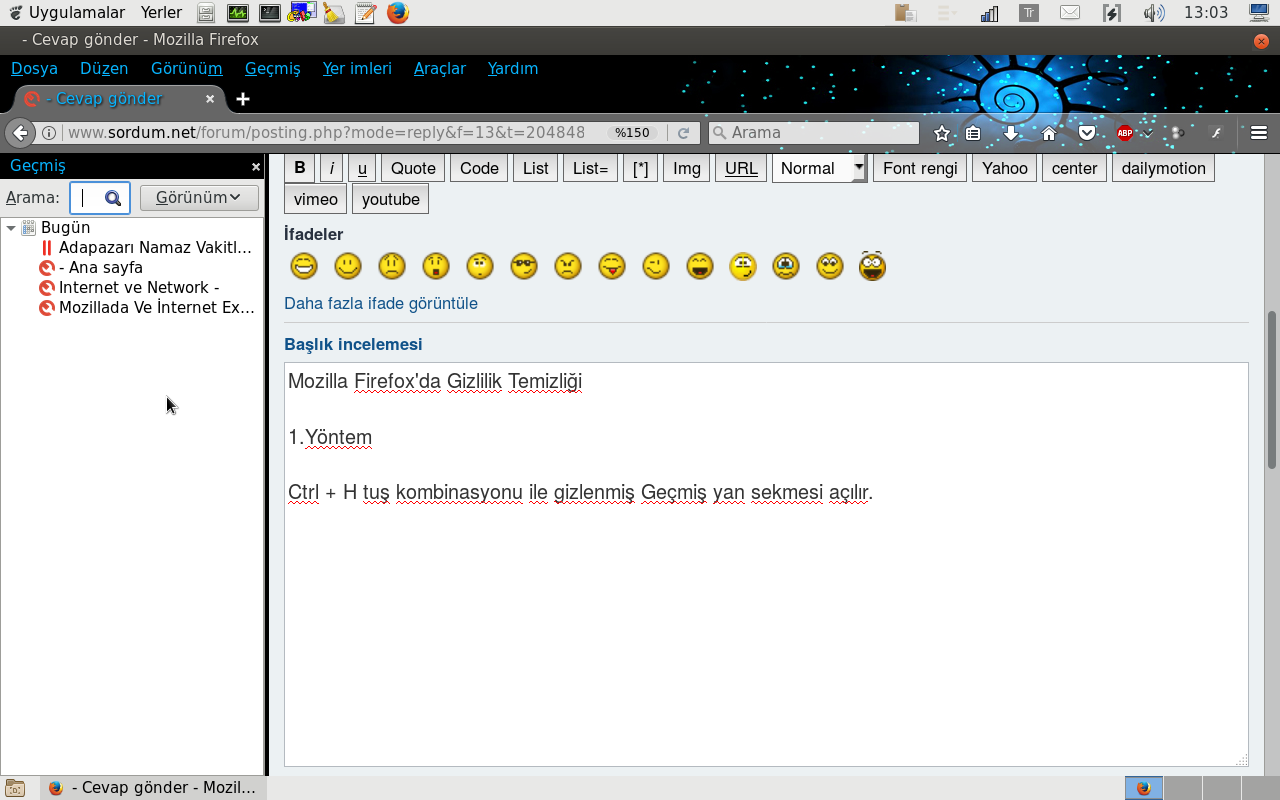1280x800 pixels.
Task: Open the Firefox hamburger menu
Action: (x=1259, y=133)
